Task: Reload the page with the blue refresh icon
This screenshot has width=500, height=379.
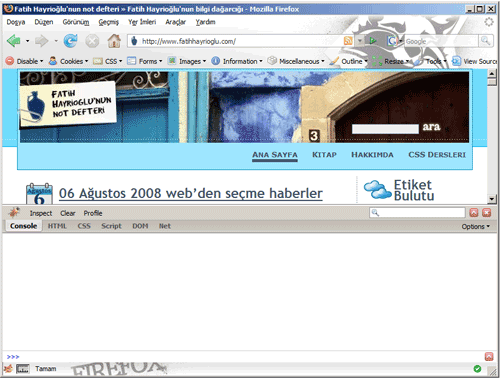Action: [x=71, y=41]
